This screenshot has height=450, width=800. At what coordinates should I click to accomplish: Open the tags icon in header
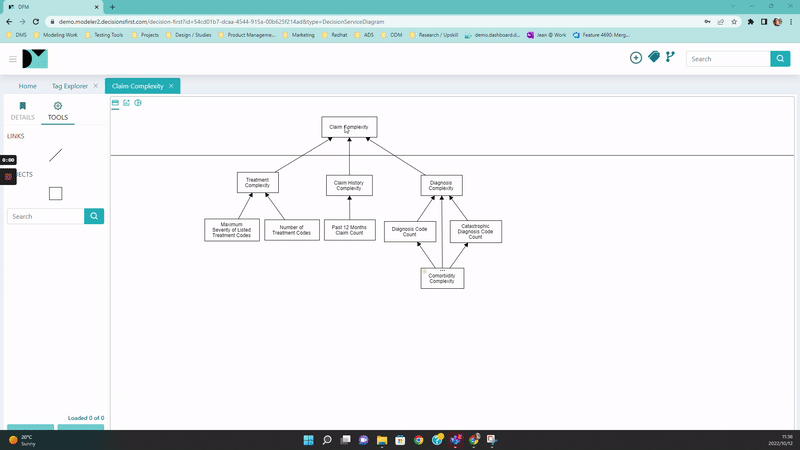pos(654,58)
